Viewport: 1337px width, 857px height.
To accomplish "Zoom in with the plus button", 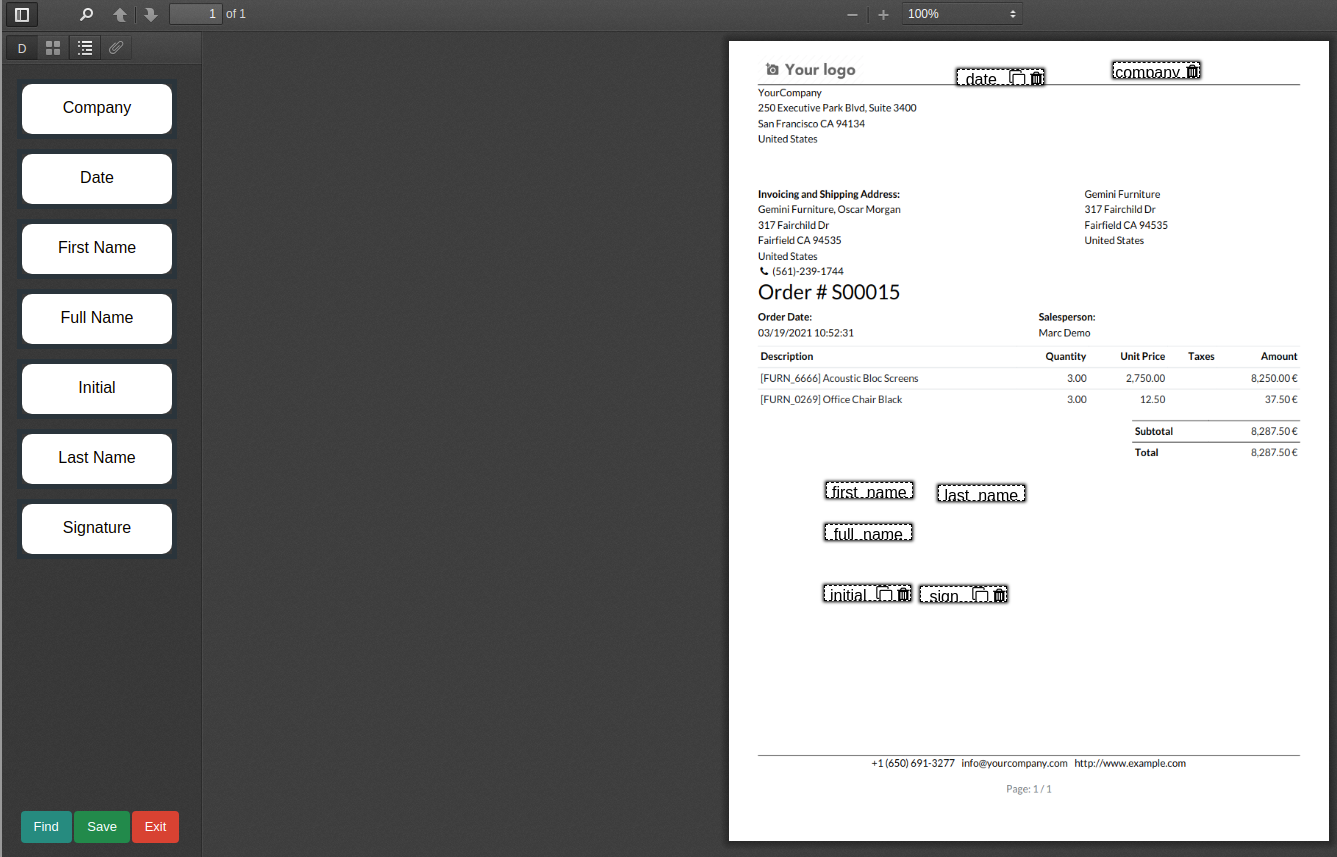I will (x=883, y=14).
